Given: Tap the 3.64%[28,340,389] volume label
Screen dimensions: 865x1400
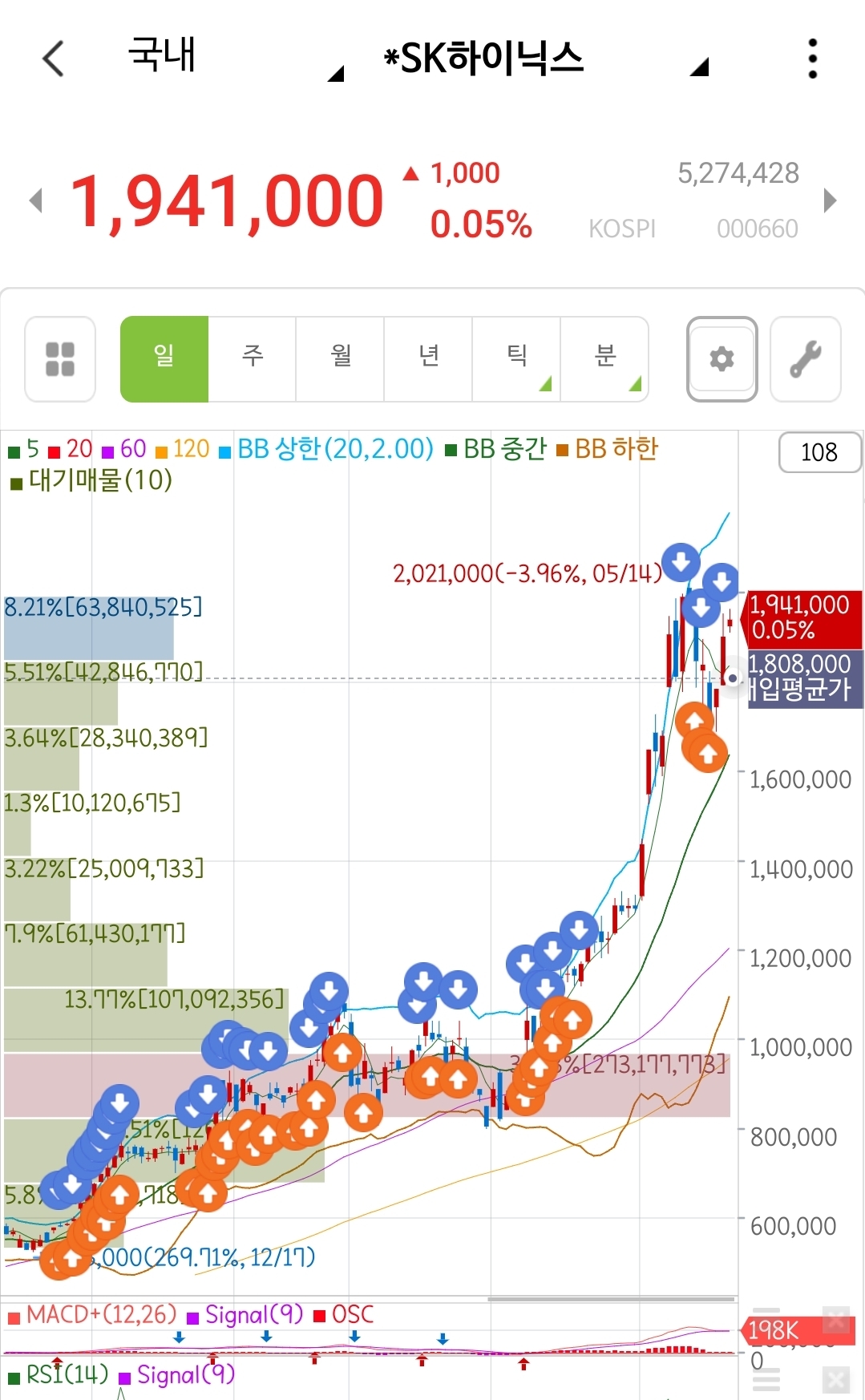Looking at the screenshot, I should (106, 738).
